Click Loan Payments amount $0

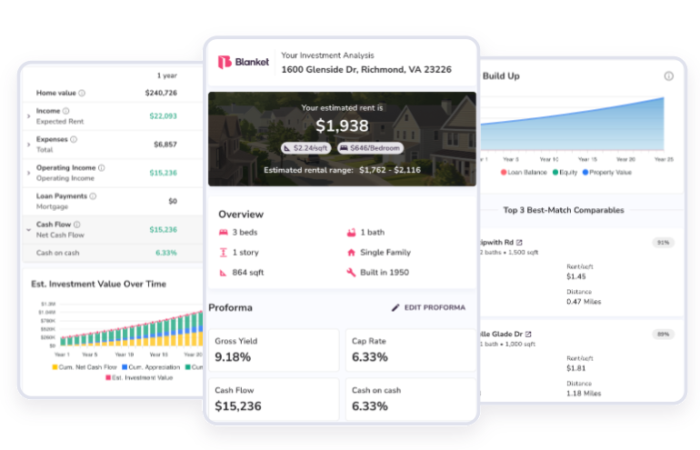173,201
